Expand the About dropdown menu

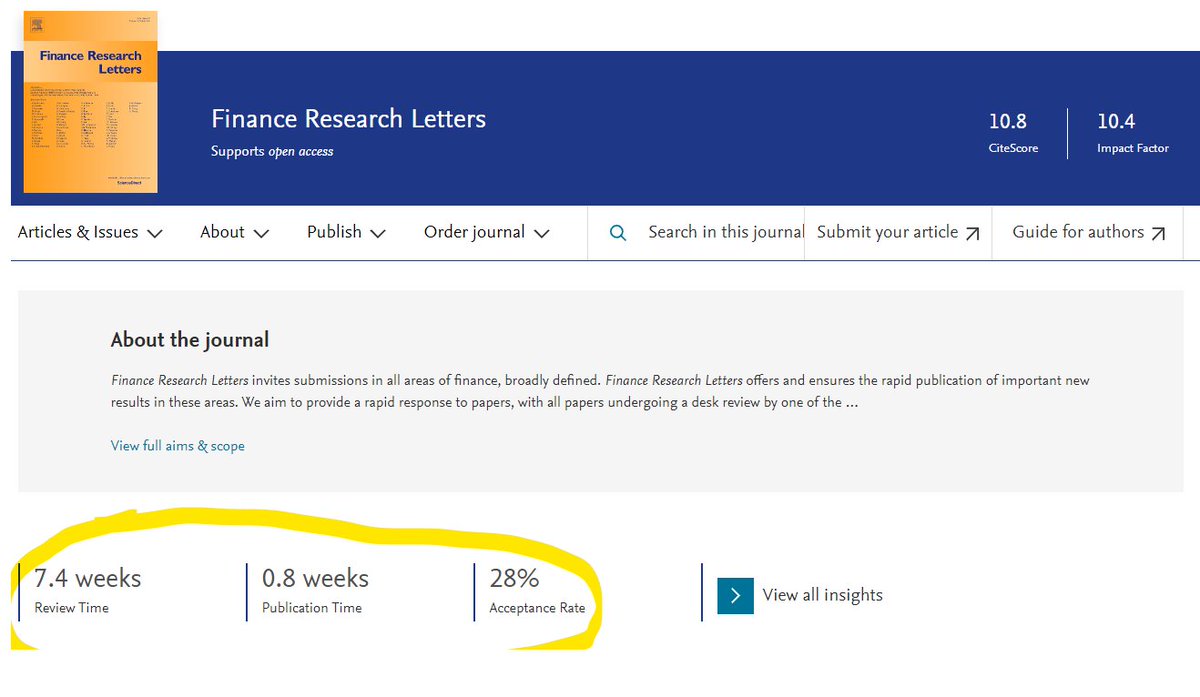point(234,232)
